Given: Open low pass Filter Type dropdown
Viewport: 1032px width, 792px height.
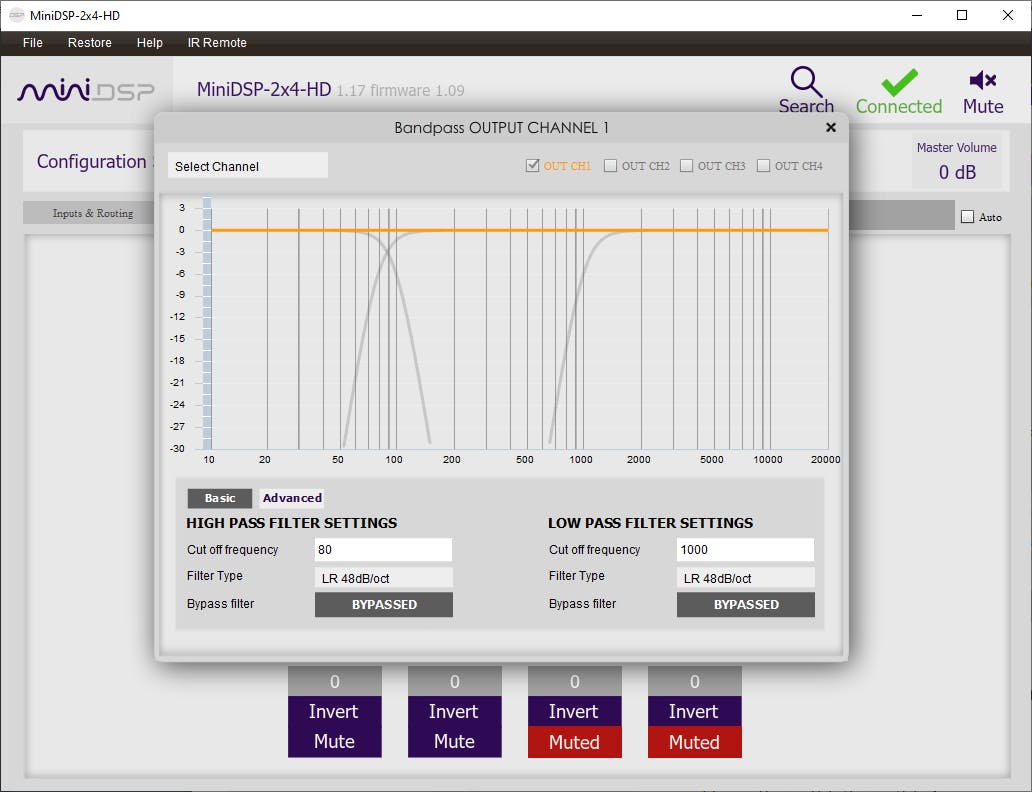Looking at the screenshot, I should point(745,578).
